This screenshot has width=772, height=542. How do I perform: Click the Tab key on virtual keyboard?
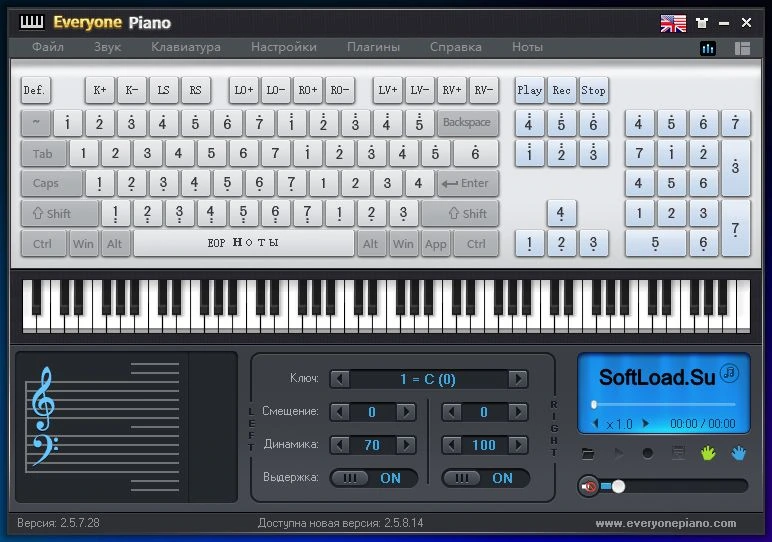43,154
